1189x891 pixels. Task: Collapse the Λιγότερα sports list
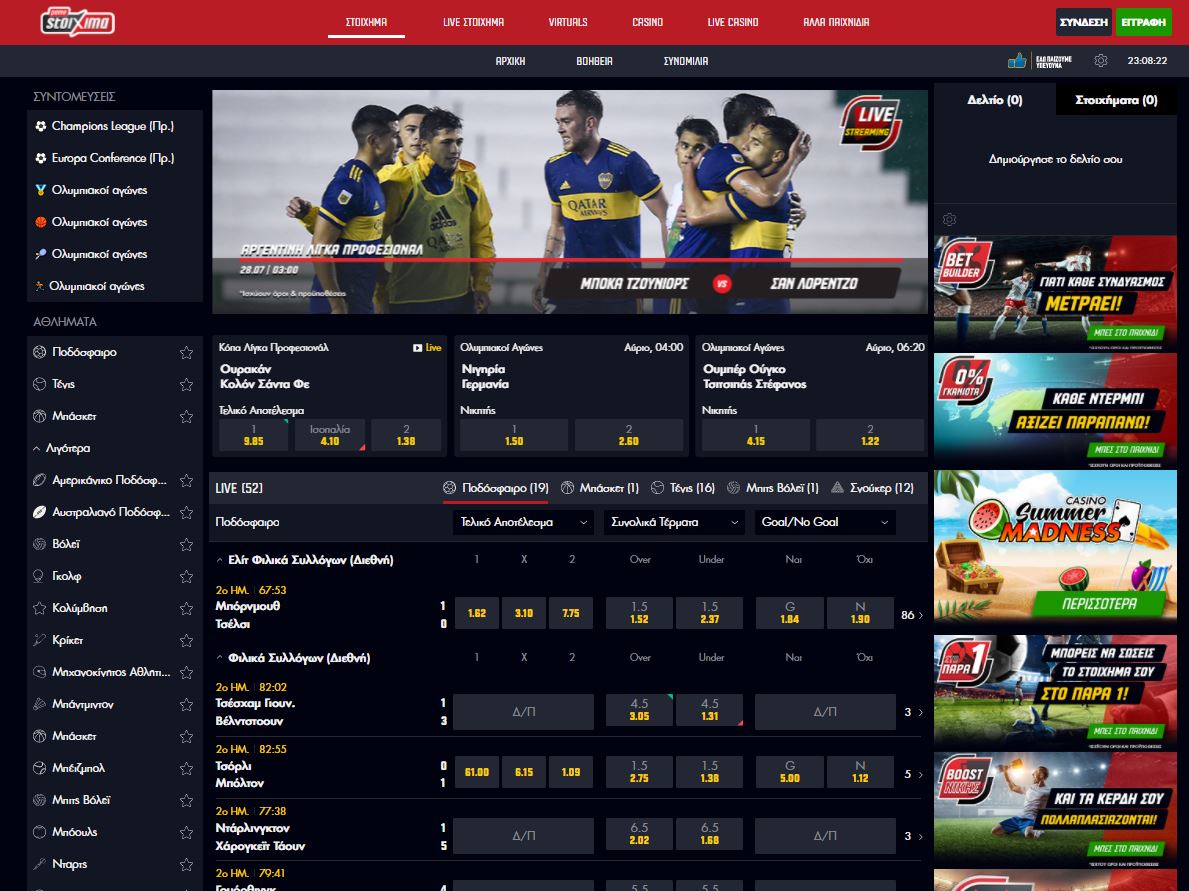[62, 448]
